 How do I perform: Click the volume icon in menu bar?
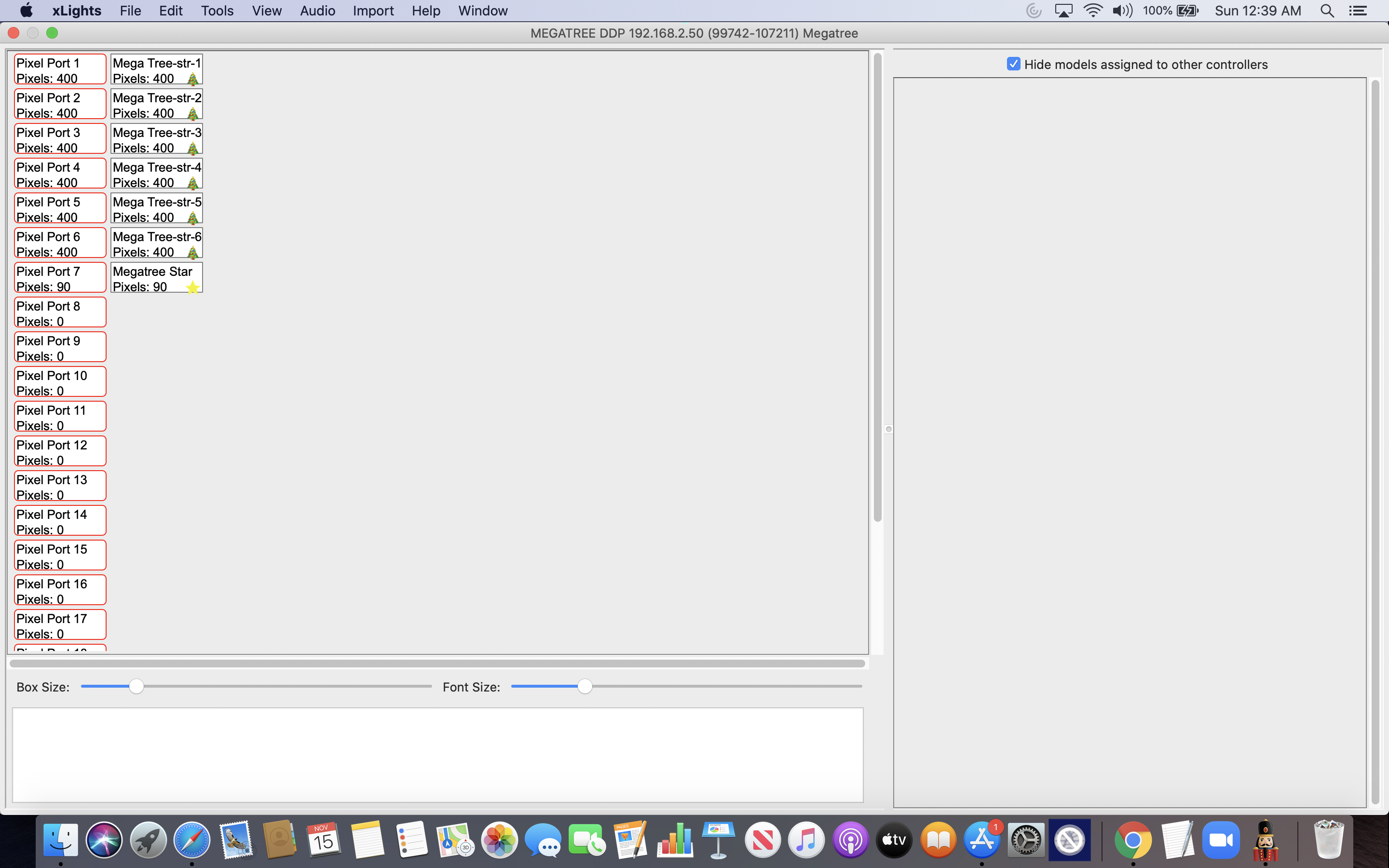[x=1122, y=11]
